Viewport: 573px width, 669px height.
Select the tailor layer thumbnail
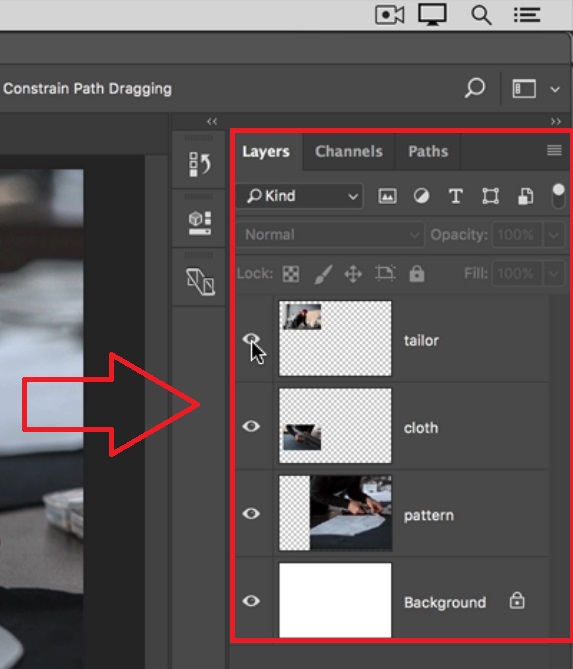point(335,338)
